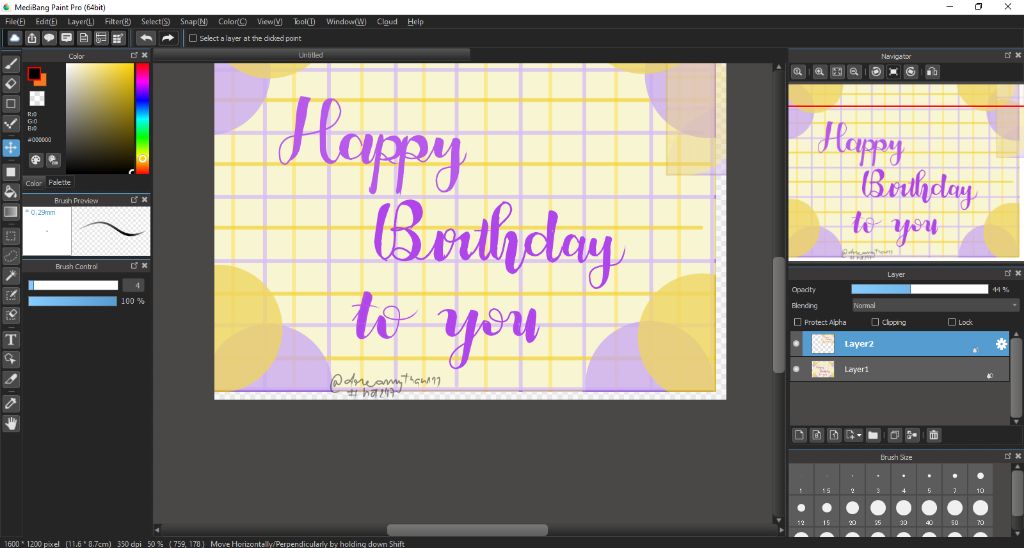
Task: Switch to the Palette tab
Action: tap(59, 182)
